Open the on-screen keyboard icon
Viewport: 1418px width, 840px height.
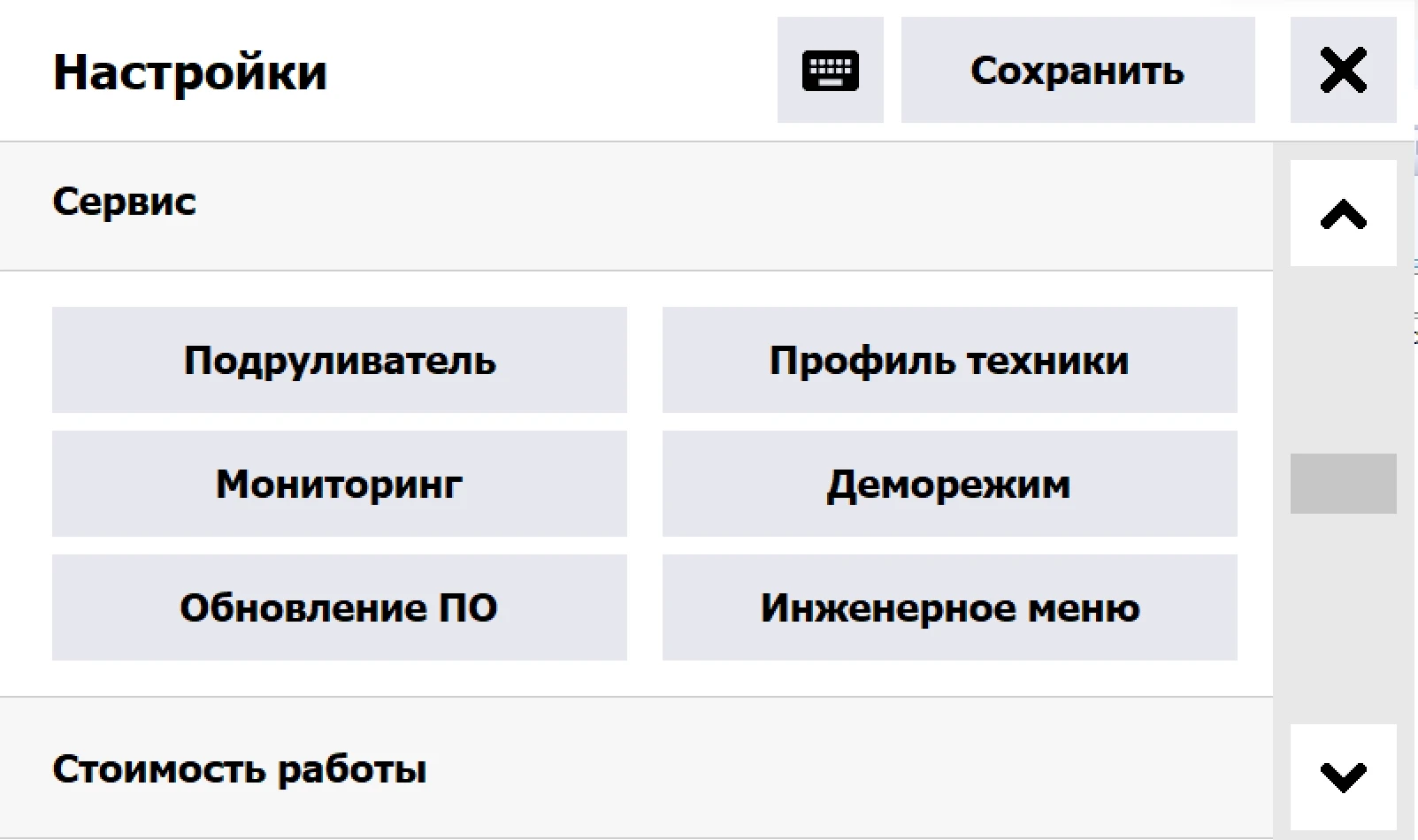coord(830,70)
